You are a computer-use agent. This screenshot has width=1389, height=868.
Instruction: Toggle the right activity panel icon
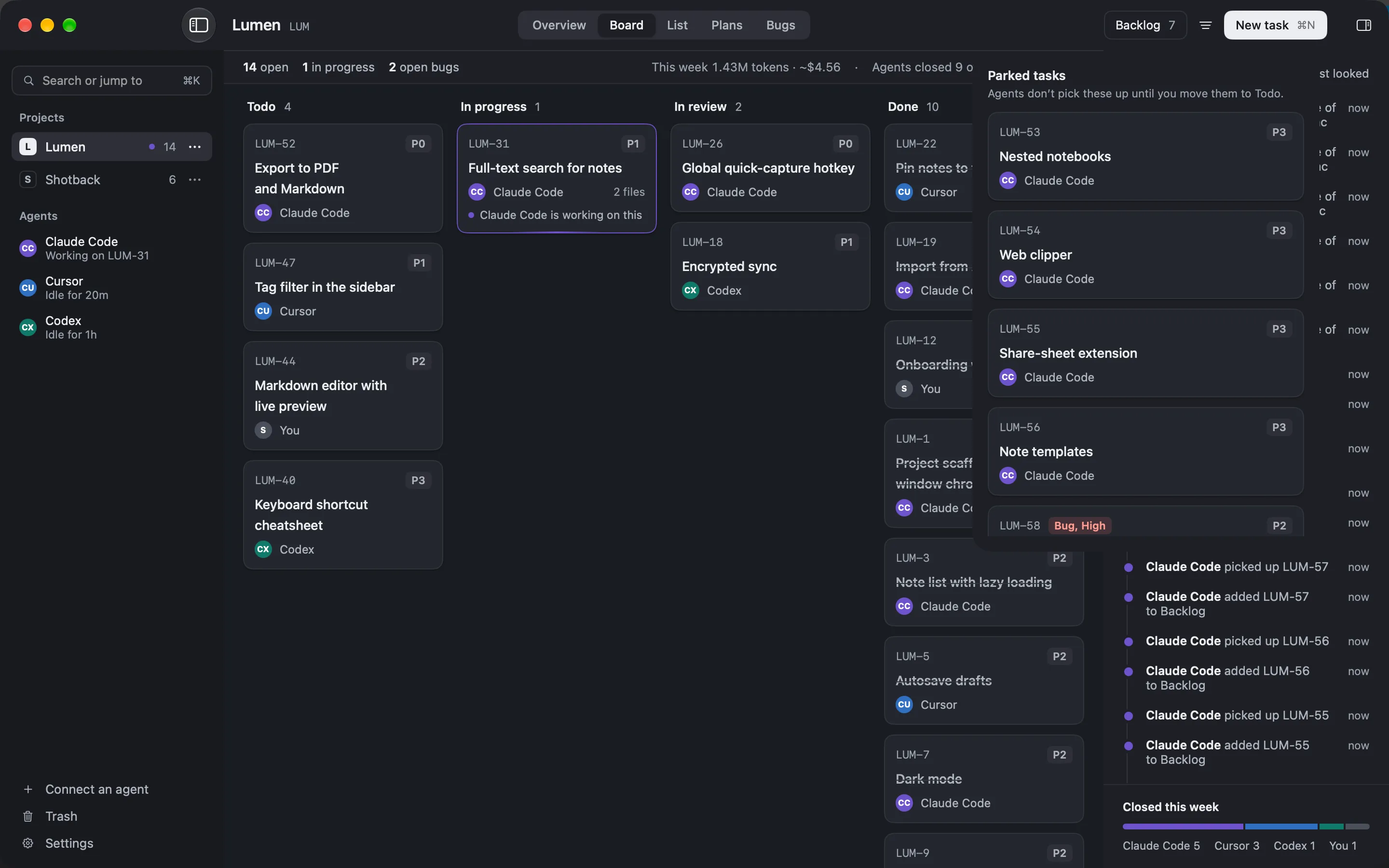point(1363,25)
